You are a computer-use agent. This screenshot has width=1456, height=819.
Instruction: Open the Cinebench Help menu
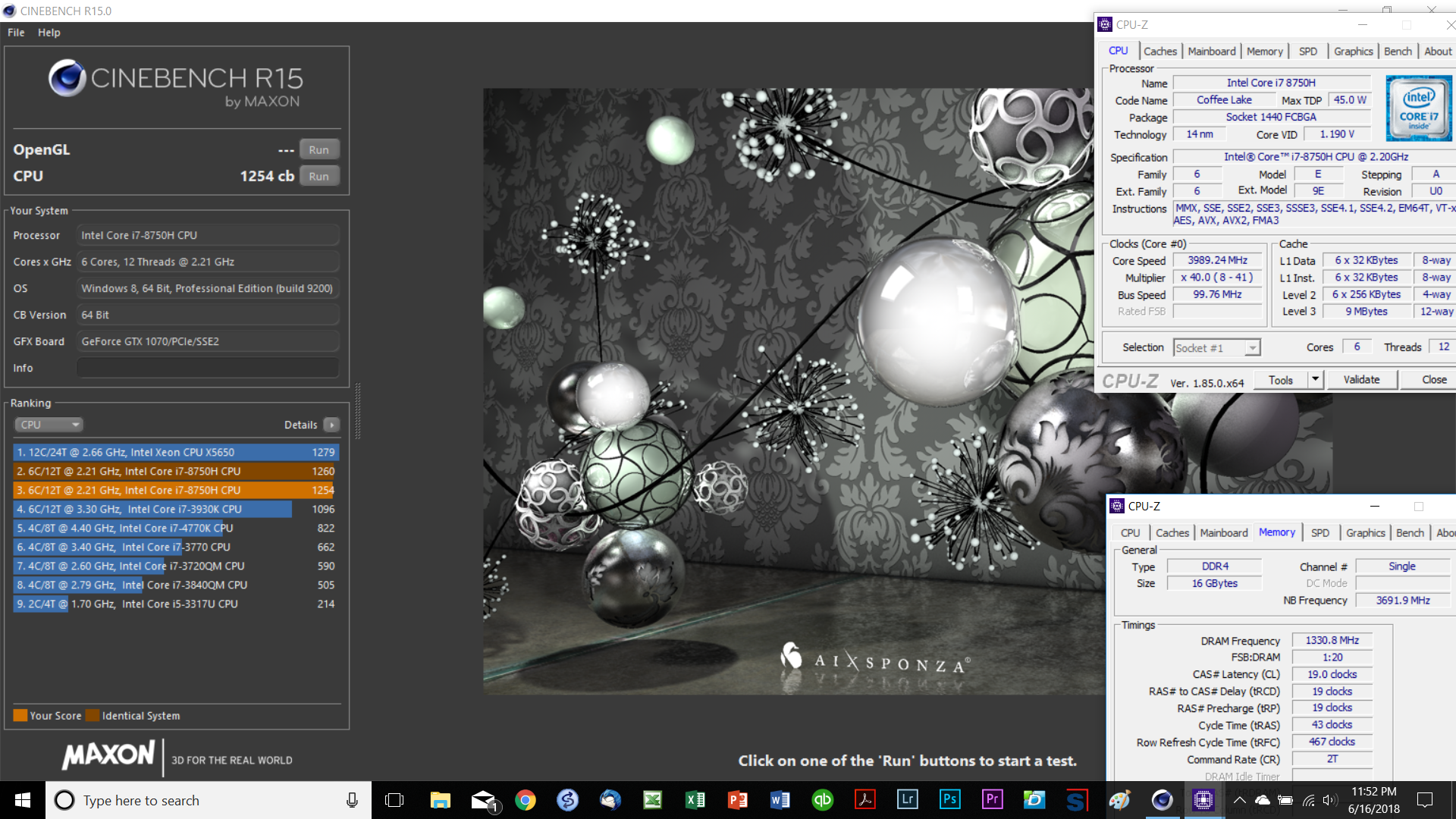point(49,33)
